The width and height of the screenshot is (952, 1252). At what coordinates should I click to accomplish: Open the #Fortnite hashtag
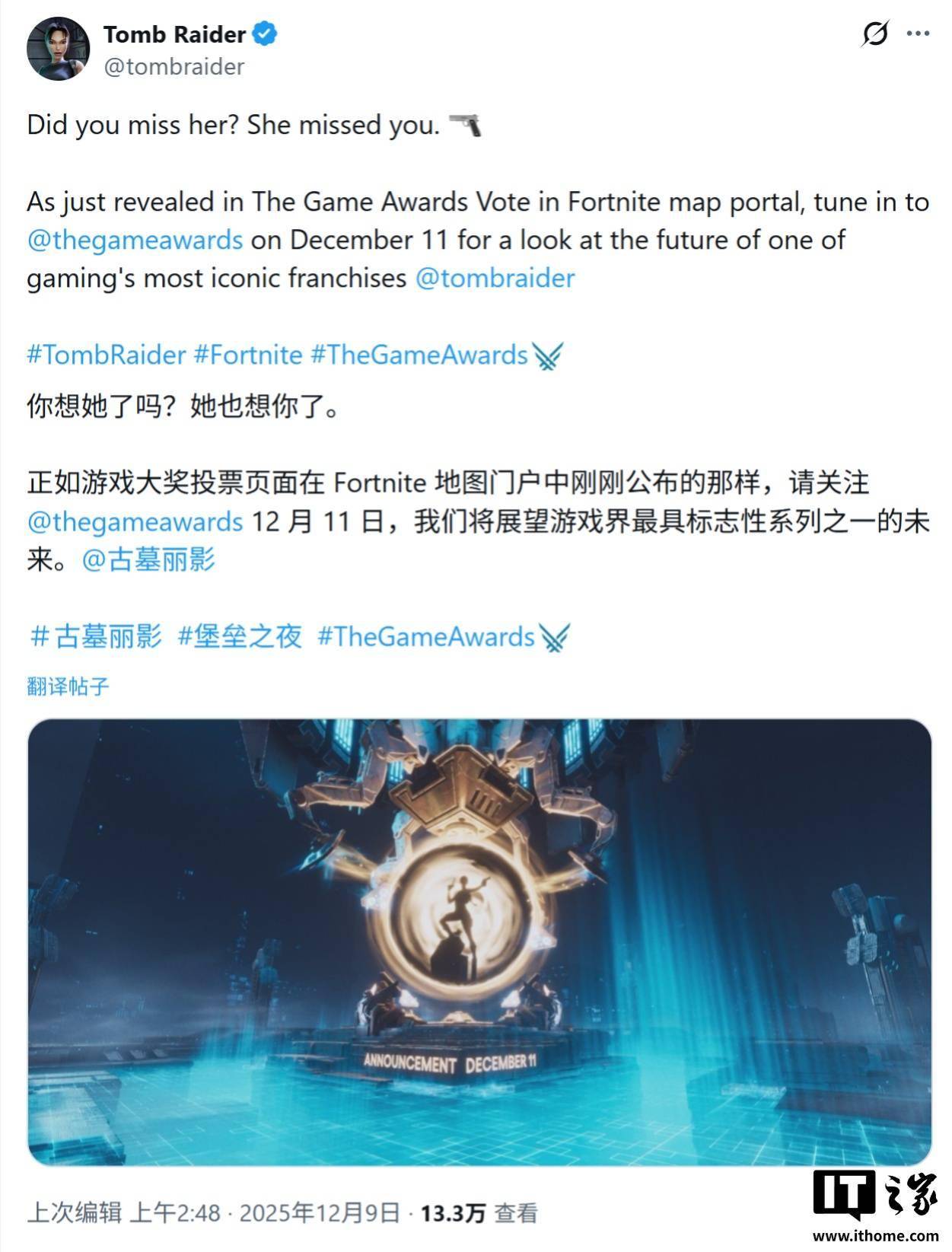(x=248, y=355)
